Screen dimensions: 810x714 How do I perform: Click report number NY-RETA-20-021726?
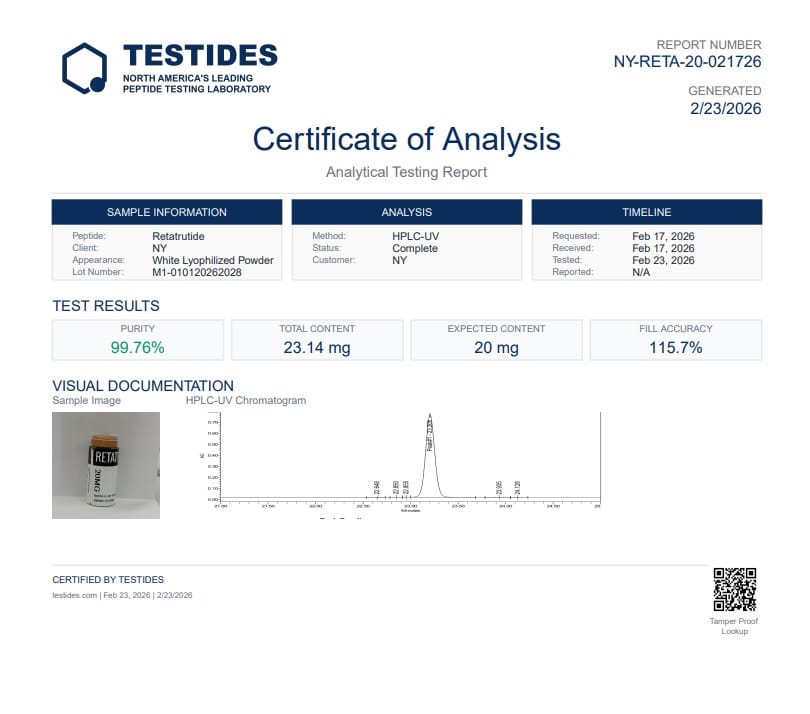(687, 62)
